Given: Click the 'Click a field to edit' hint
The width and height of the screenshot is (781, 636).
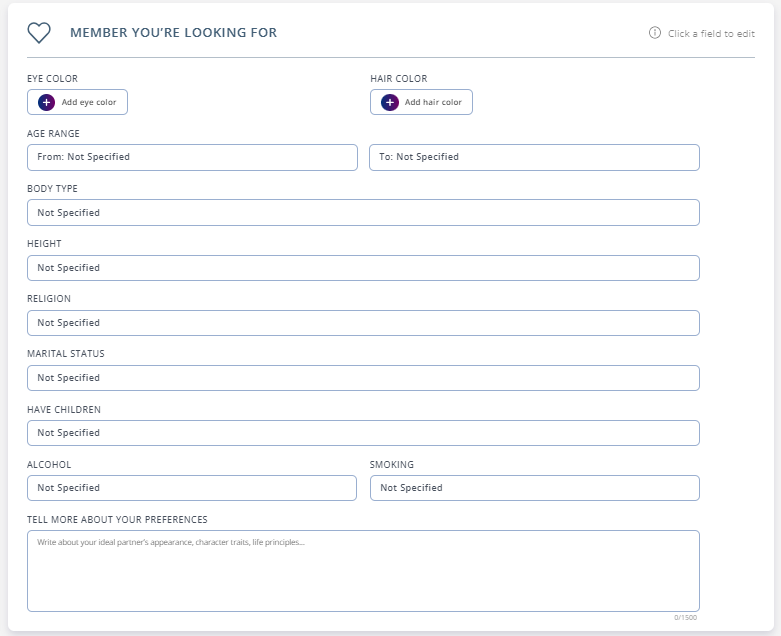Looking at the screenshot, I should [711, 33].
